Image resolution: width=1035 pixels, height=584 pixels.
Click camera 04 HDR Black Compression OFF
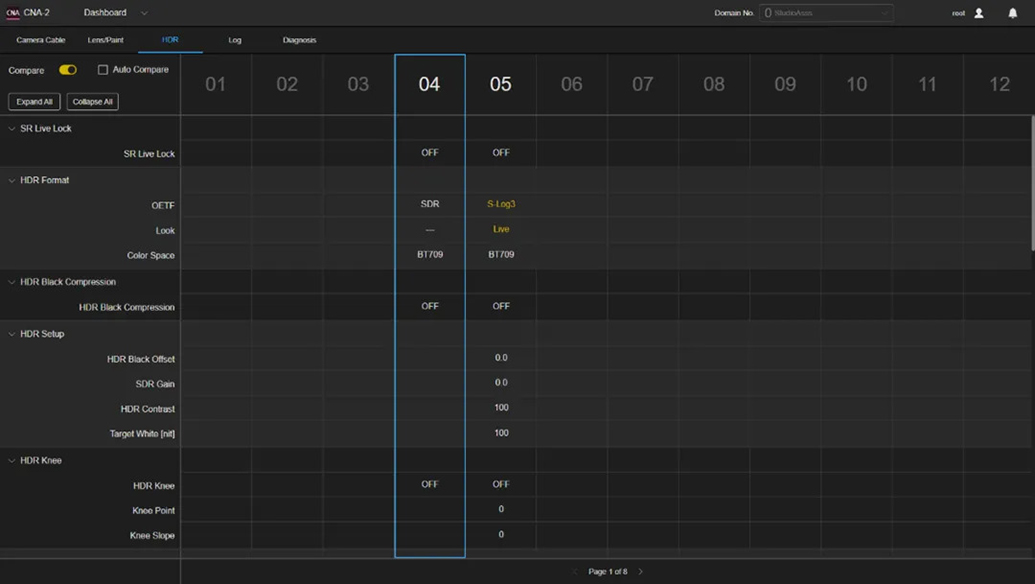pyautogui.click(x=430, y=306)
